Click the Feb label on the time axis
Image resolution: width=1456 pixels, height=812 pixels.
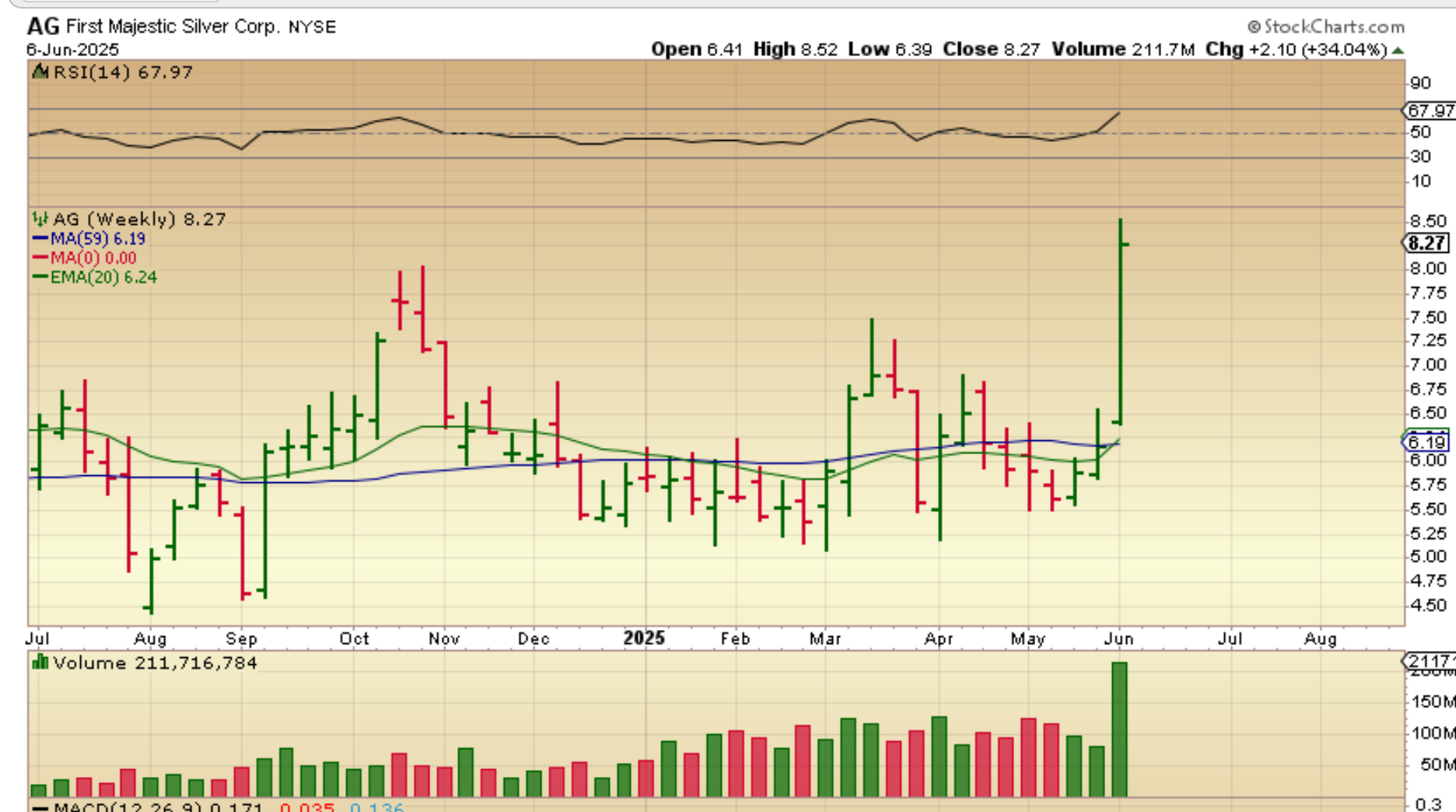tap(735, 639)
